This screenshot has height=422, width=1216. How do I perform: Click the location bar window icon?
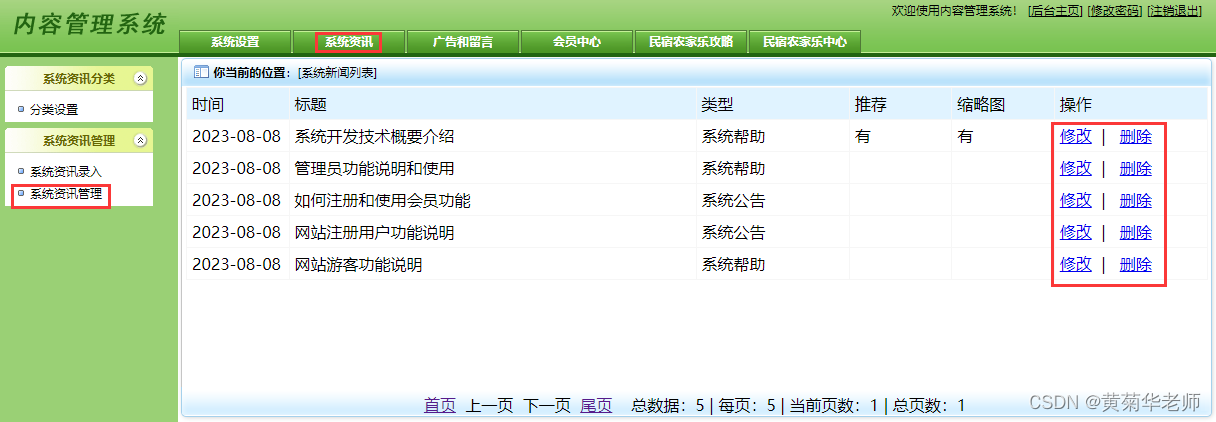pos(200,72)
